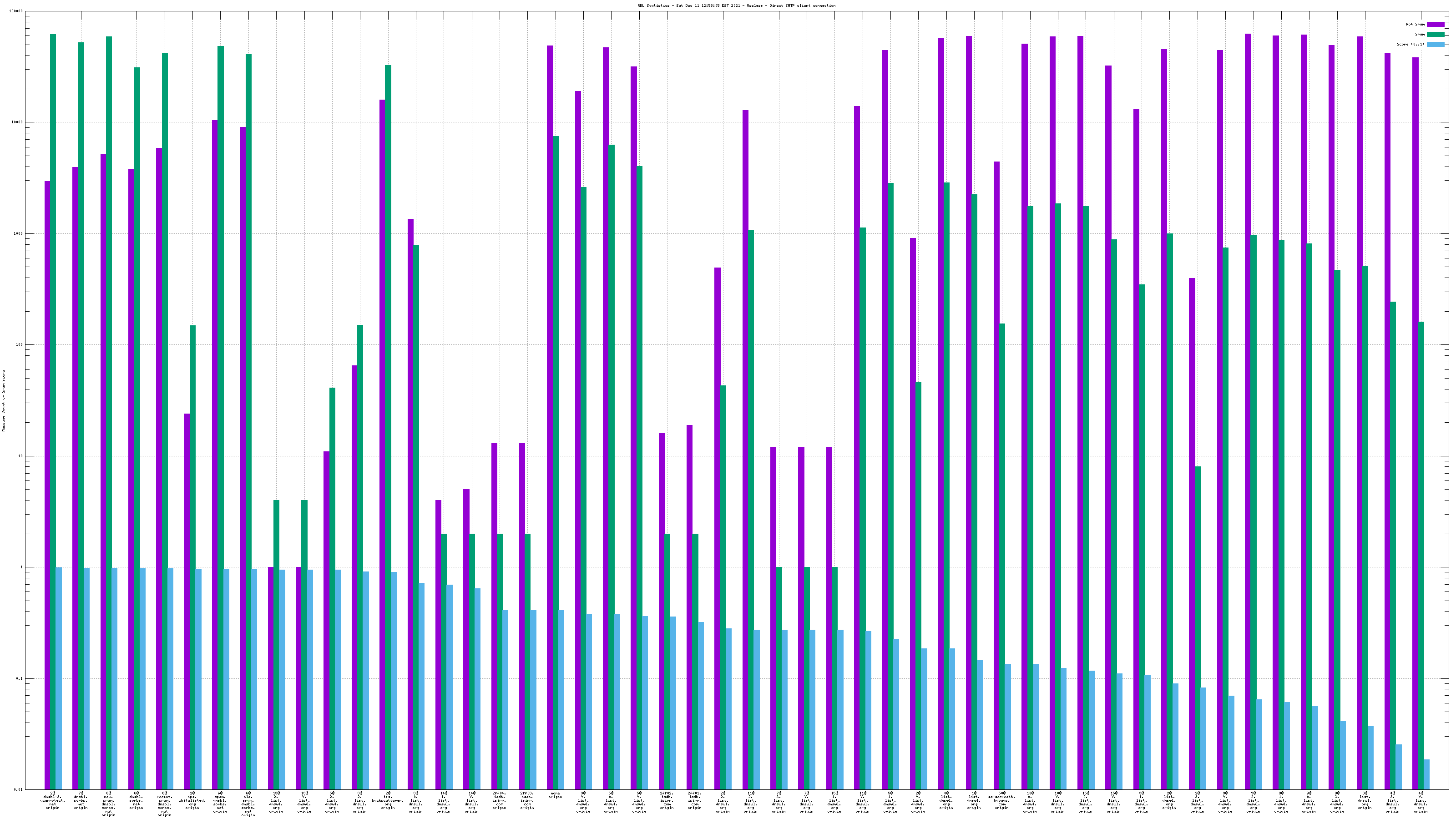Click the 0.01 y-axis tick label
This screenshot has width=1456, height=819.
coord(19,789)
